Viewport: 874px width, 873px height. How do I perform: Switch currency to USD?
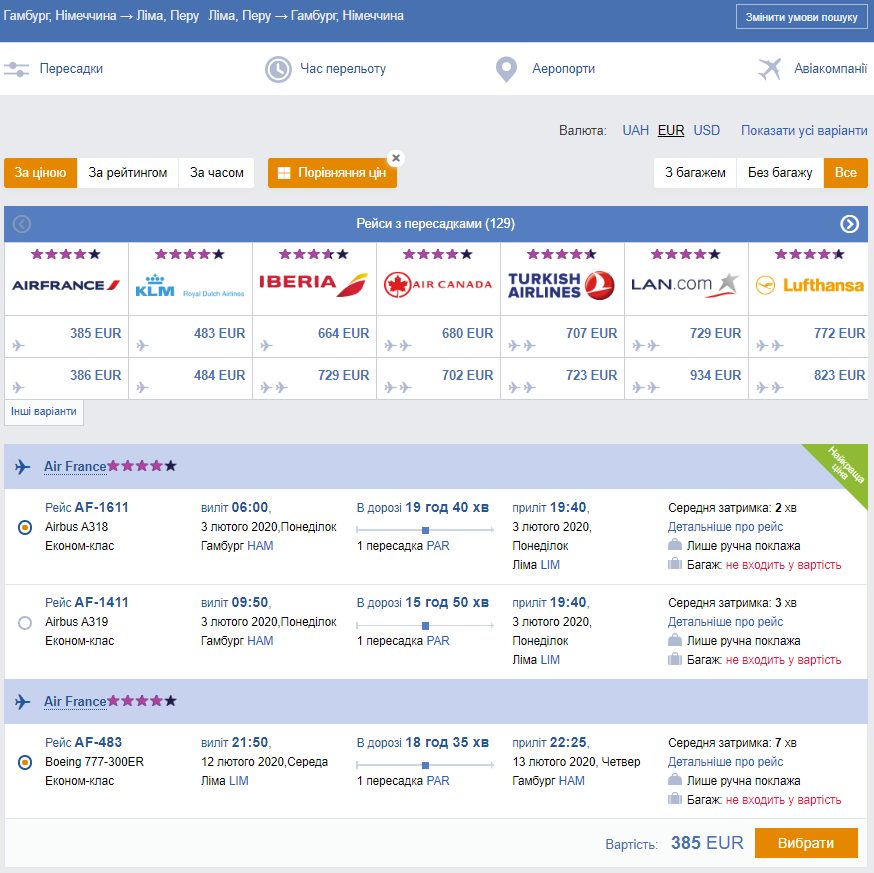pyautogui.click(x=706, y=130)
